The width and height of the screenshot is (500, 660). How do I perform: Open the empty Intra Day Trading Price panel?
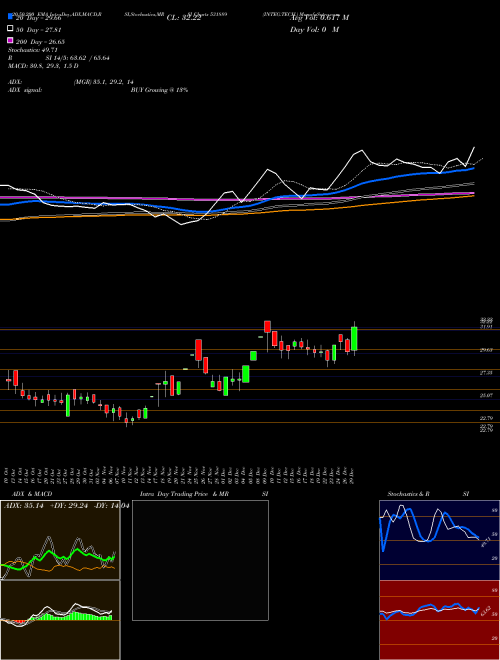(x=200, y=560)
